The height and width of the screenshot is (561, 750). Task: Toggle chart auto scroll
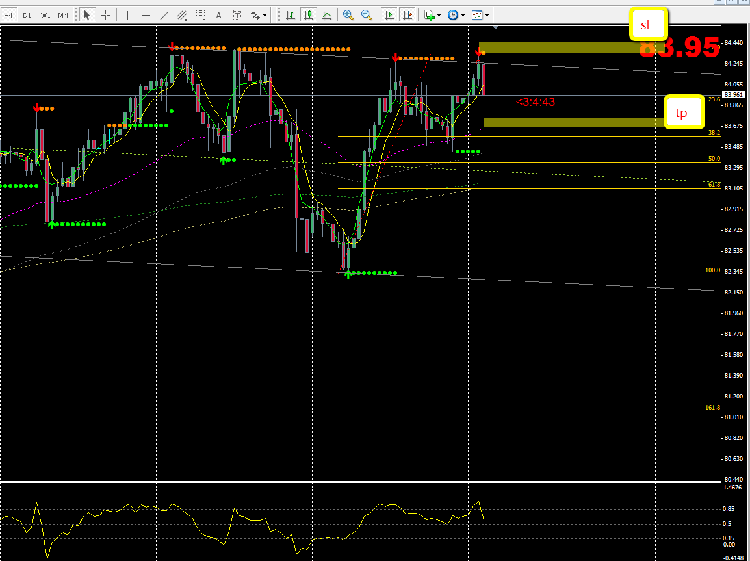coord(389,15)
